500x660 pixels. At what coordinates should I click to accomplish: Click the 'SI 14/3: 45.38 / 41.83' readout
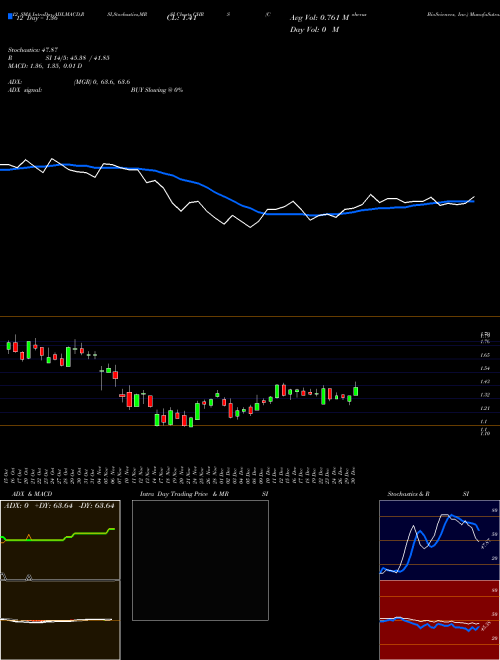[x=78, y=58]
